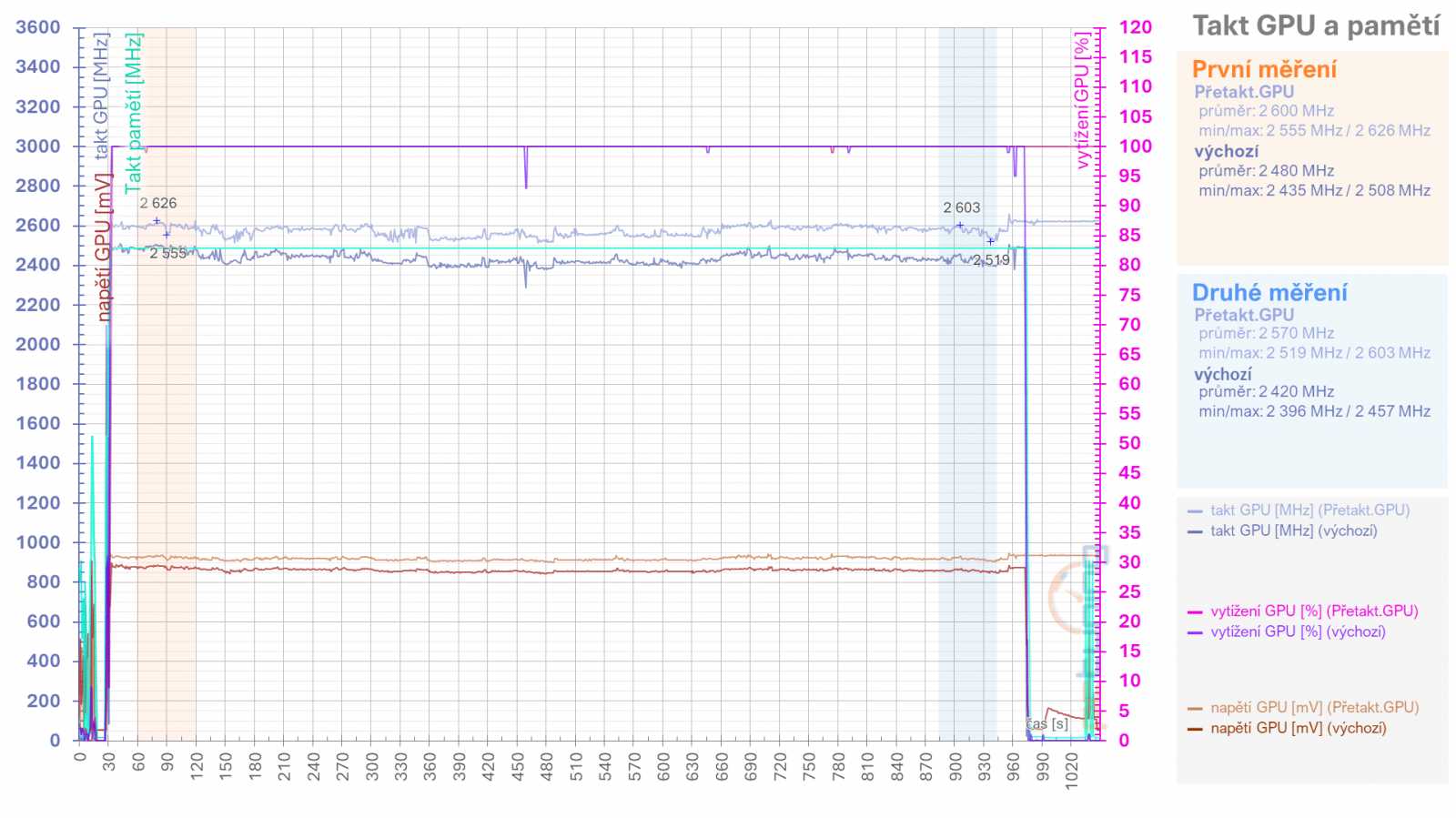Click the 'čas [s]' axis label
The image size is (1456, 818).
(x=1047, y=724)
